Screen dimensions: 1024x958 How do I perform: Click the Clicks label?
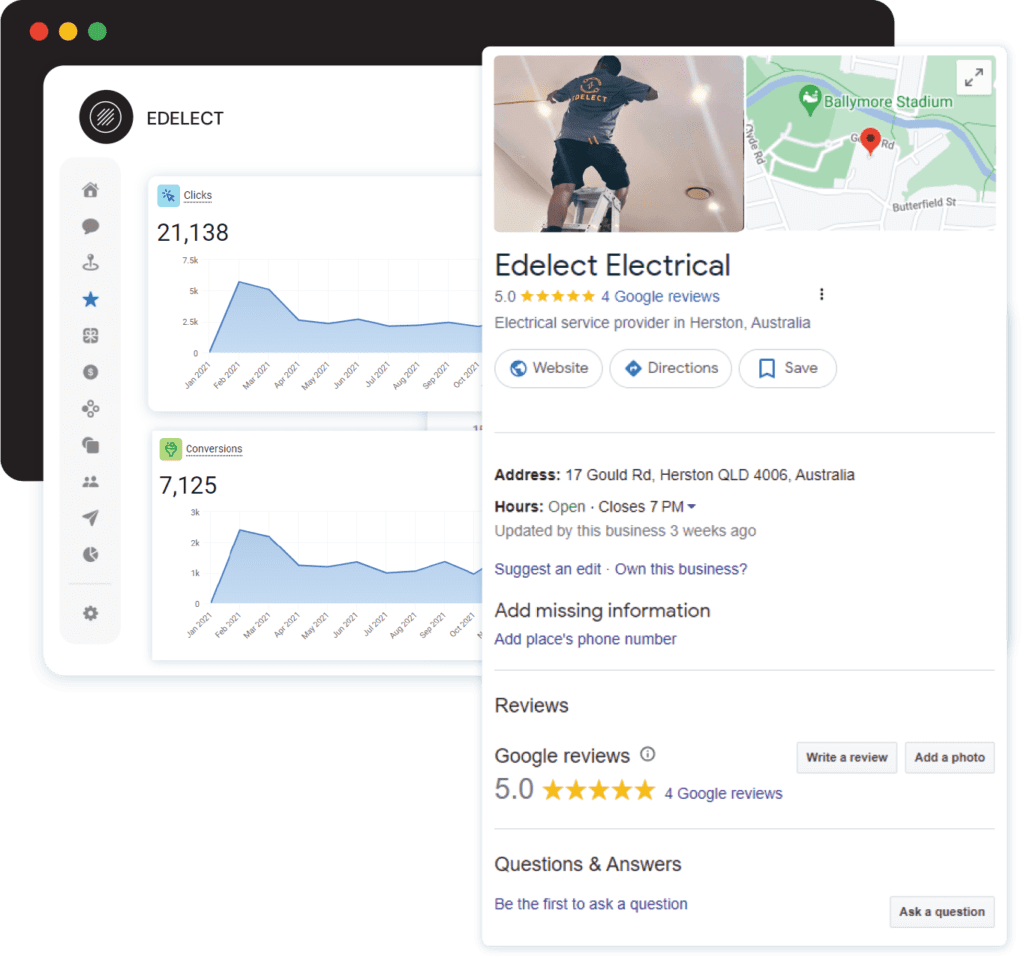198,195
